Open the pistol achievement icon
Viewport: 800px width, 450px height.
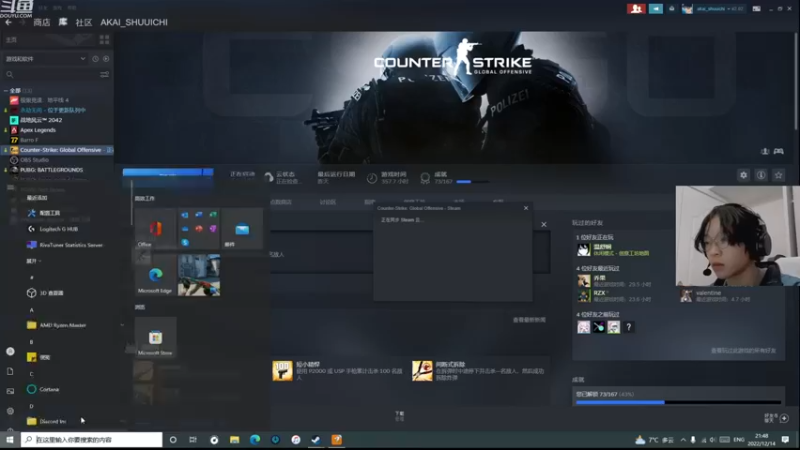tap(282, 370)
